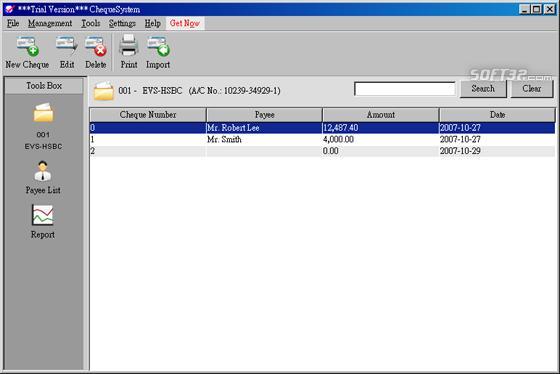Click the account folder icon beside 001 - EVS-HSBC header
This screenshot has width=560, height=374.
point(104,91)
